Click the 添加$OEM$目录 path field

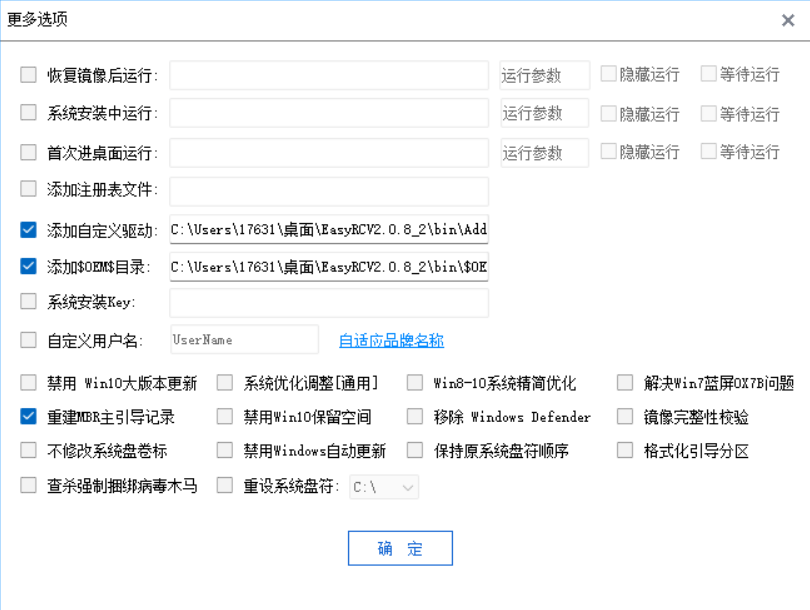point(329,267)
